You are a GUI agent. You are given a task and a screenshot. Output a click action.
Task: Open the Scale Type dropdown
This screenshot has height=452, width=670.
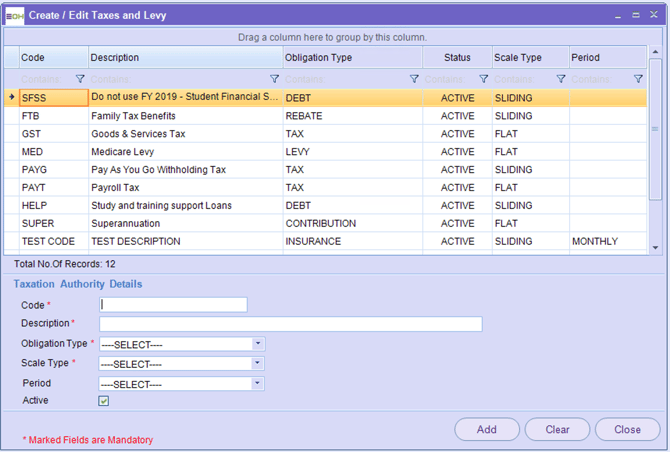pyautogui.click(x=258, y=364)
